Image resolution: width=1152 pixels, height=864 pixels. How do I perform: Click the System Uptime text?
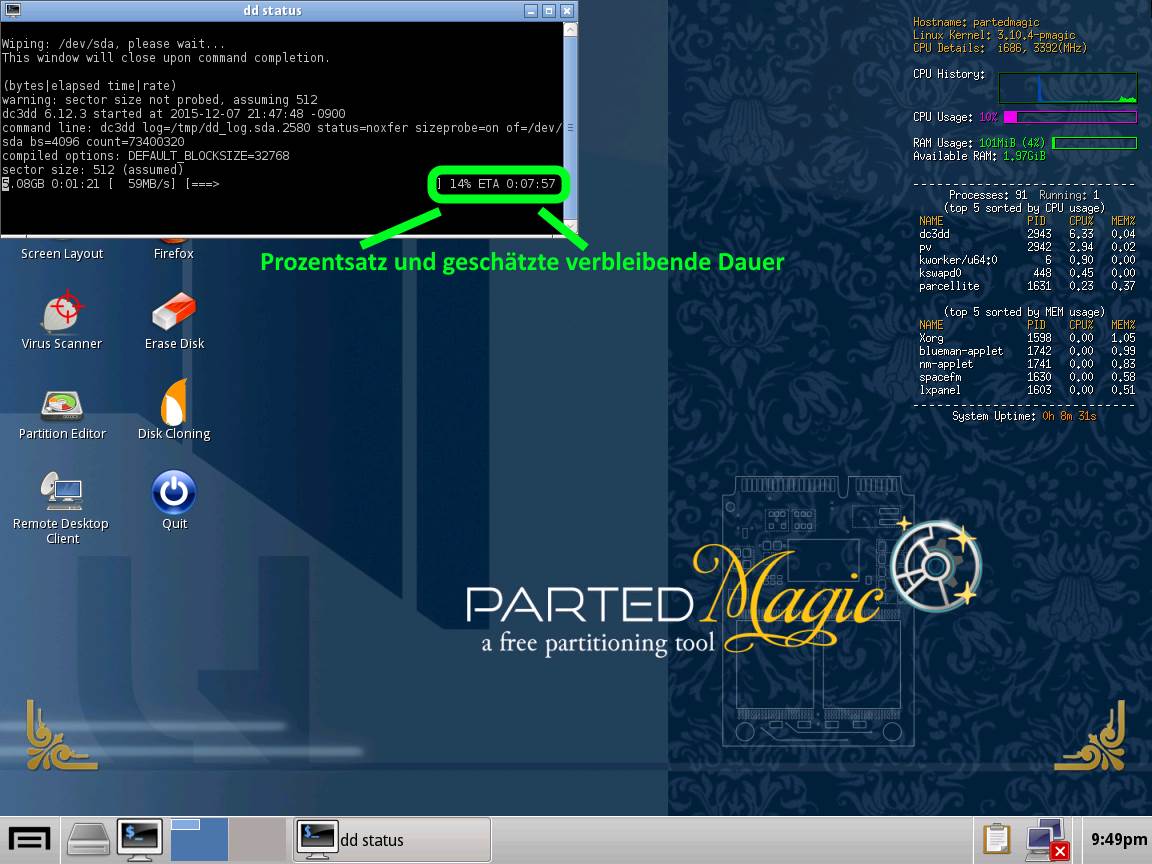[1024, 416]
